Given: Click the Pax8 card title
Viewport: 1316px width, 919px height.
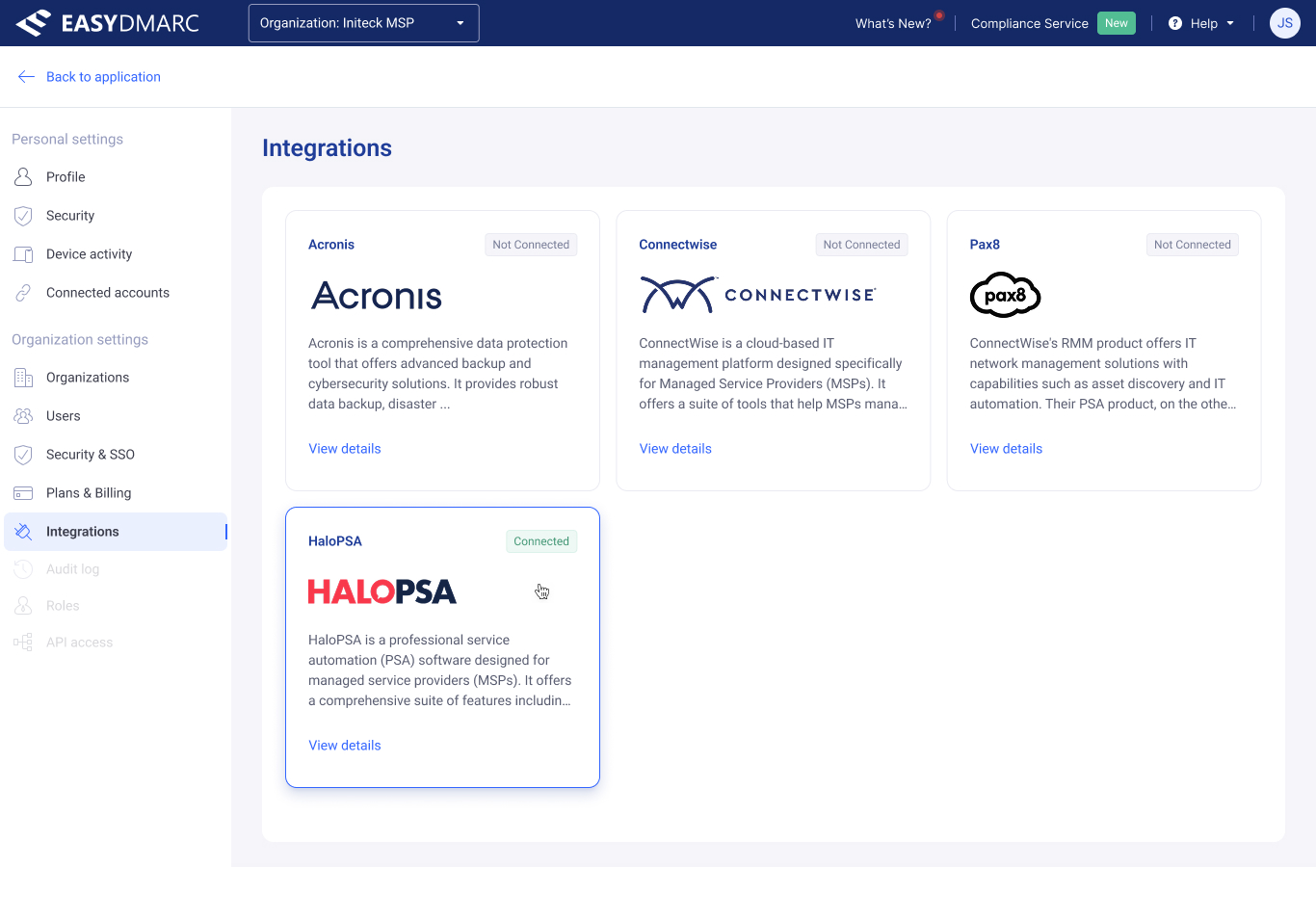Looking at the screenshot, I should click(x=985, y=245).
